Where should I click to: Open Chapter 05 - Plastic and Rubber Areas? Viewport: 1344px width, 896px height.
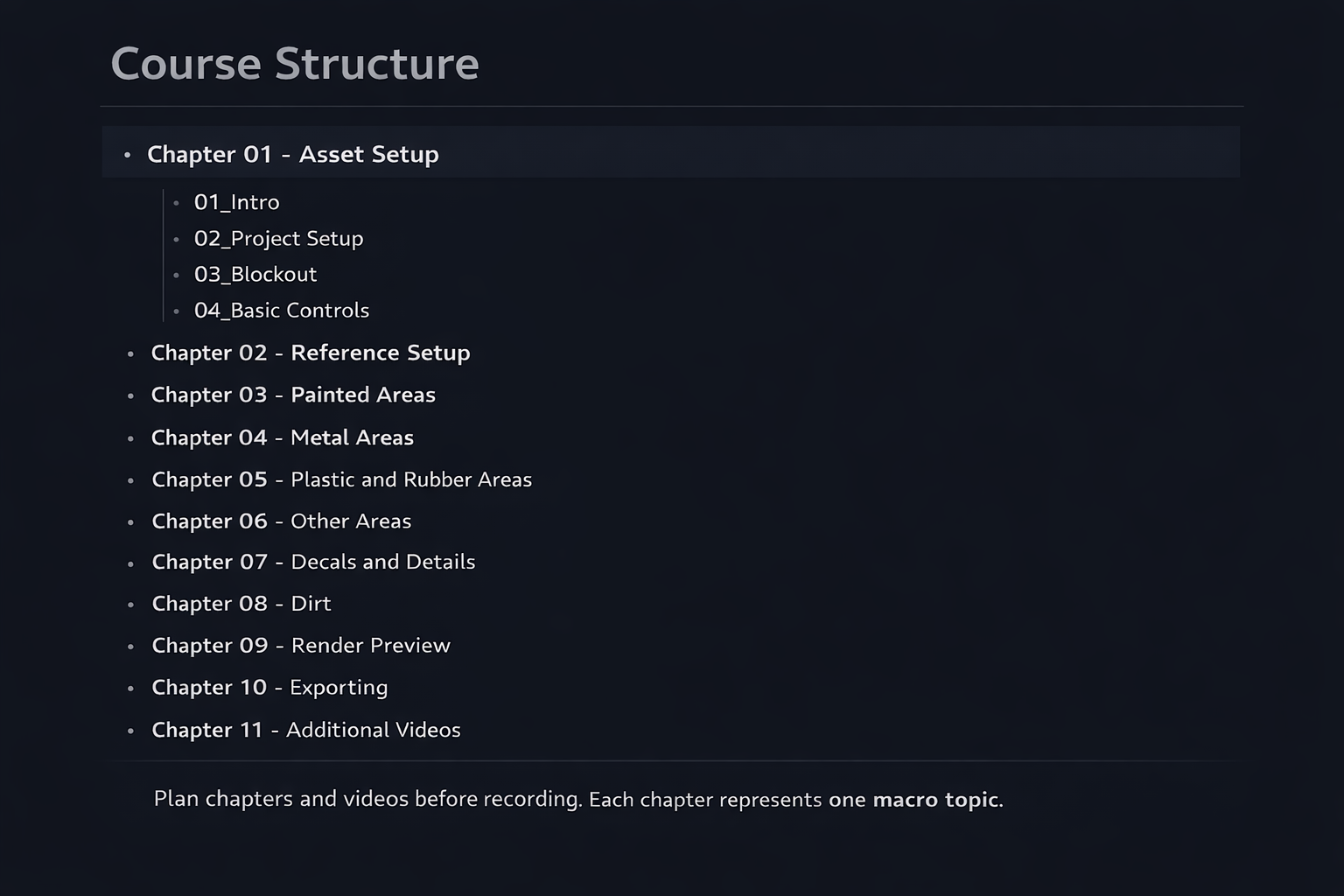pos(341,479)
